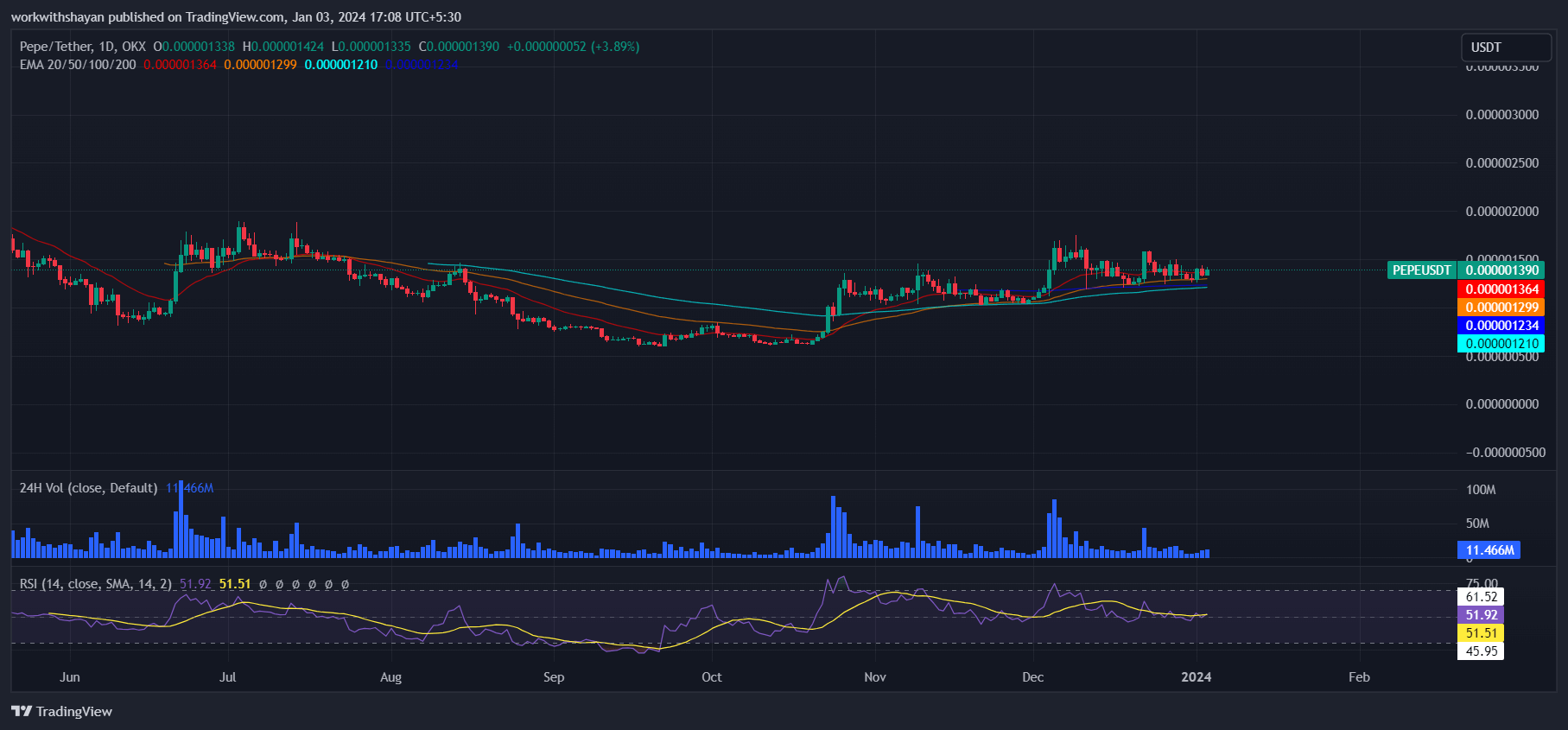Click the purple 51.92 RSI value tag
The height and width of the screenshot is (730, 1568).
[x=1481, y=615]
